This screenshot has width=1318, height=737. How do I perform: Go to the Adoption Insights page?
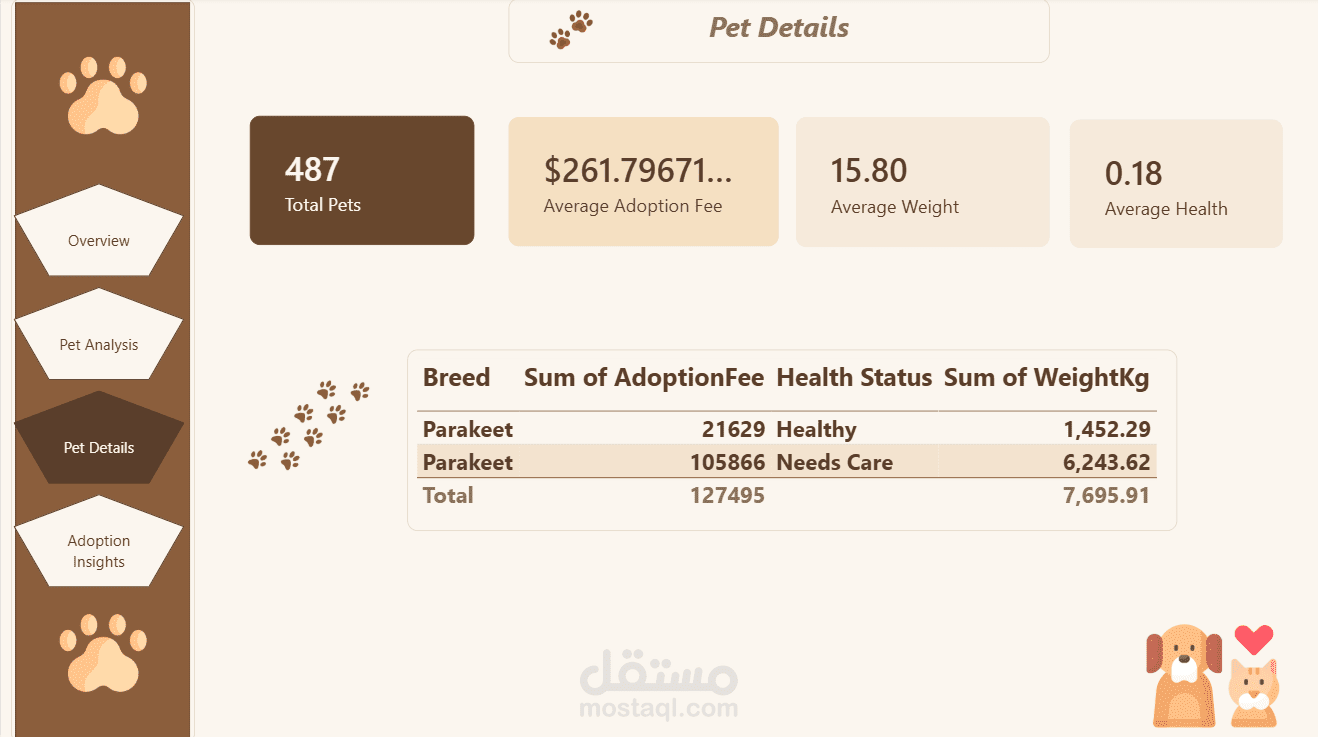[x=99, y=541]
